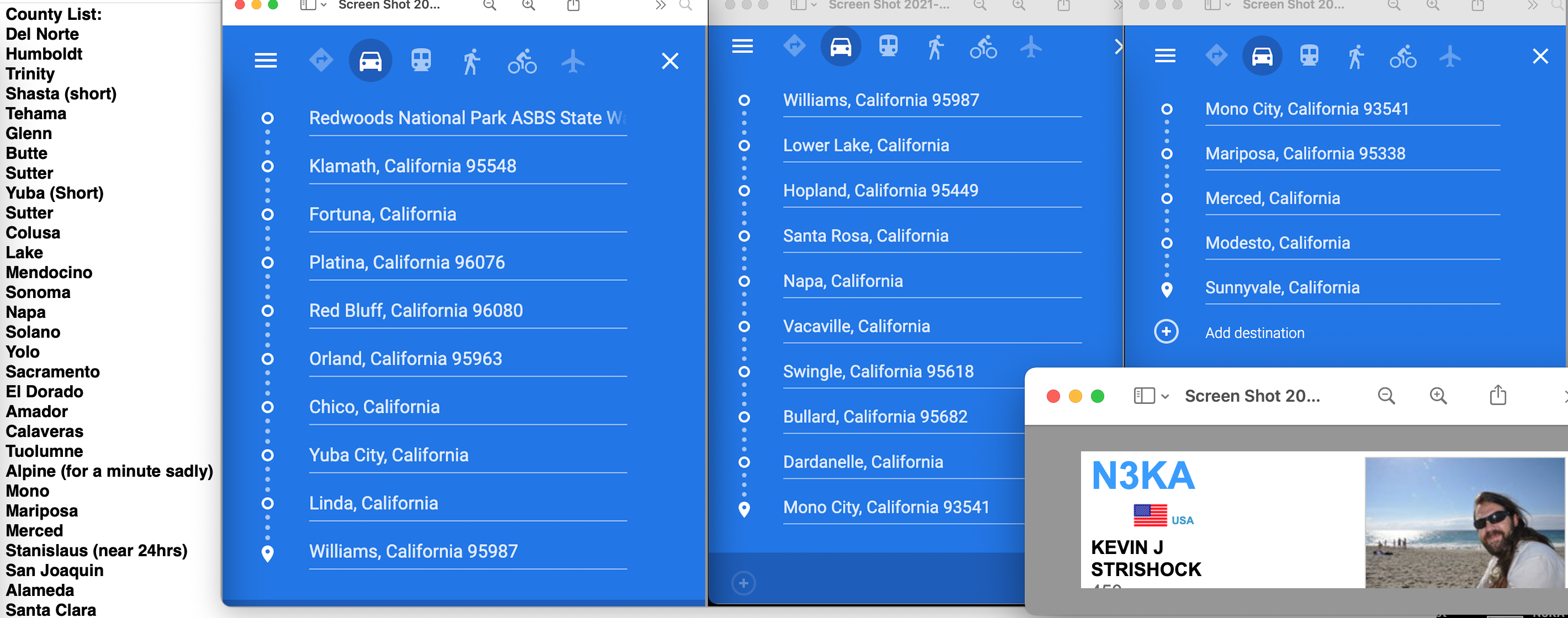This screenshot has height=618, width=1568.
Task: Open hamburger menu in left directions panel
Action: pyautogui.click(x=266, y=60)
